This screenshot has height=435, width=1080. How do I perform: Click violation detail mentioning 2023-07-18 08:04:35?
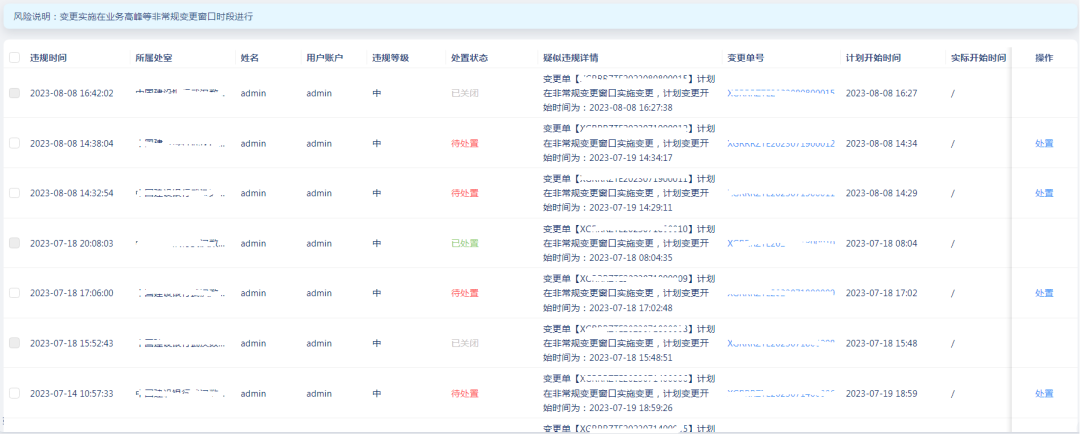tap(629, 243)
